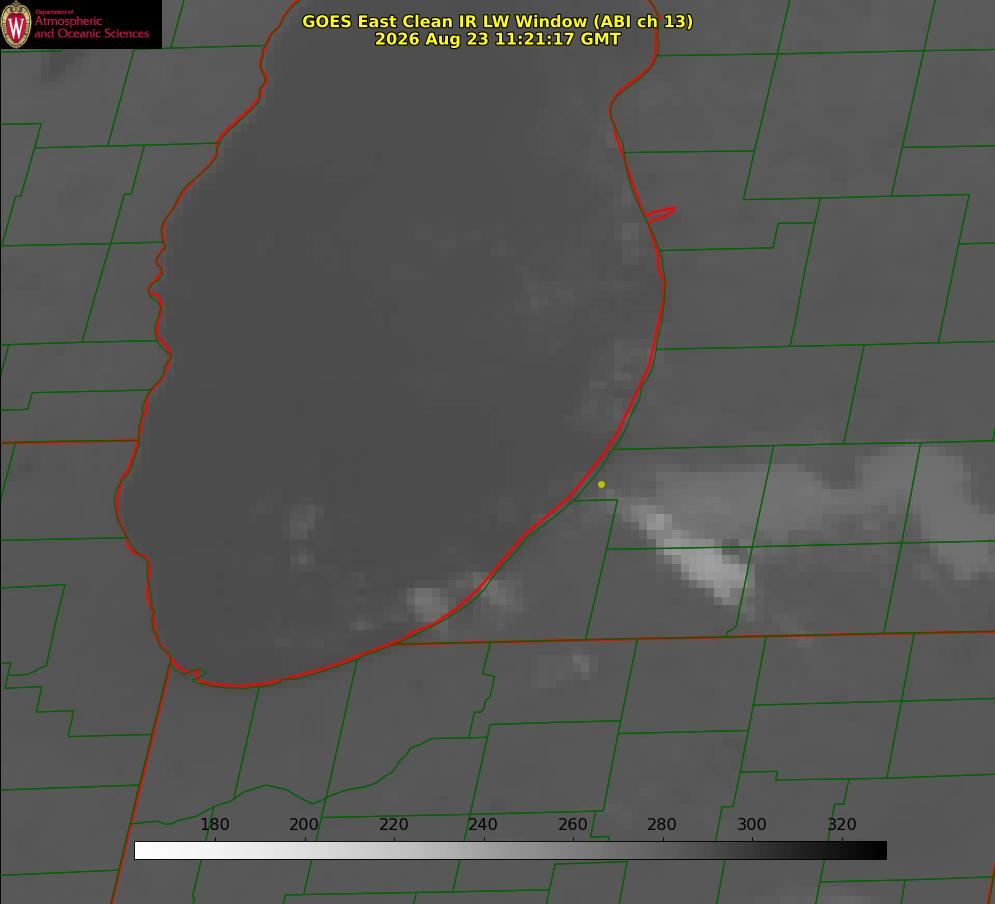Image resolution: width=995 pixels, height=904 pixels.
Task: Click the 200 tick label on the colorbar
Action: pos(303,824)
